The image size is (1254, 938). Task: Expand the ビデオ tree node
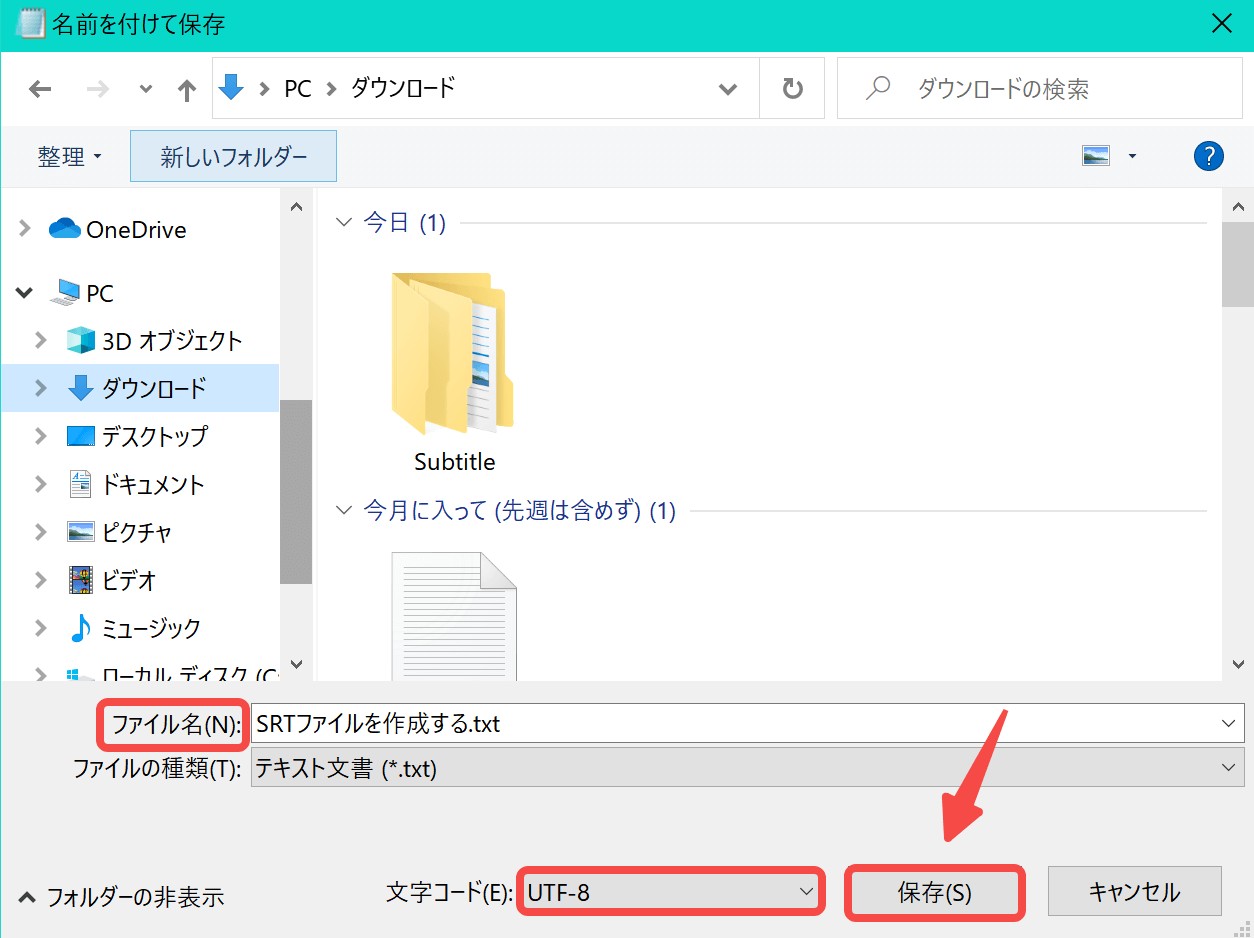coord(41,580)
